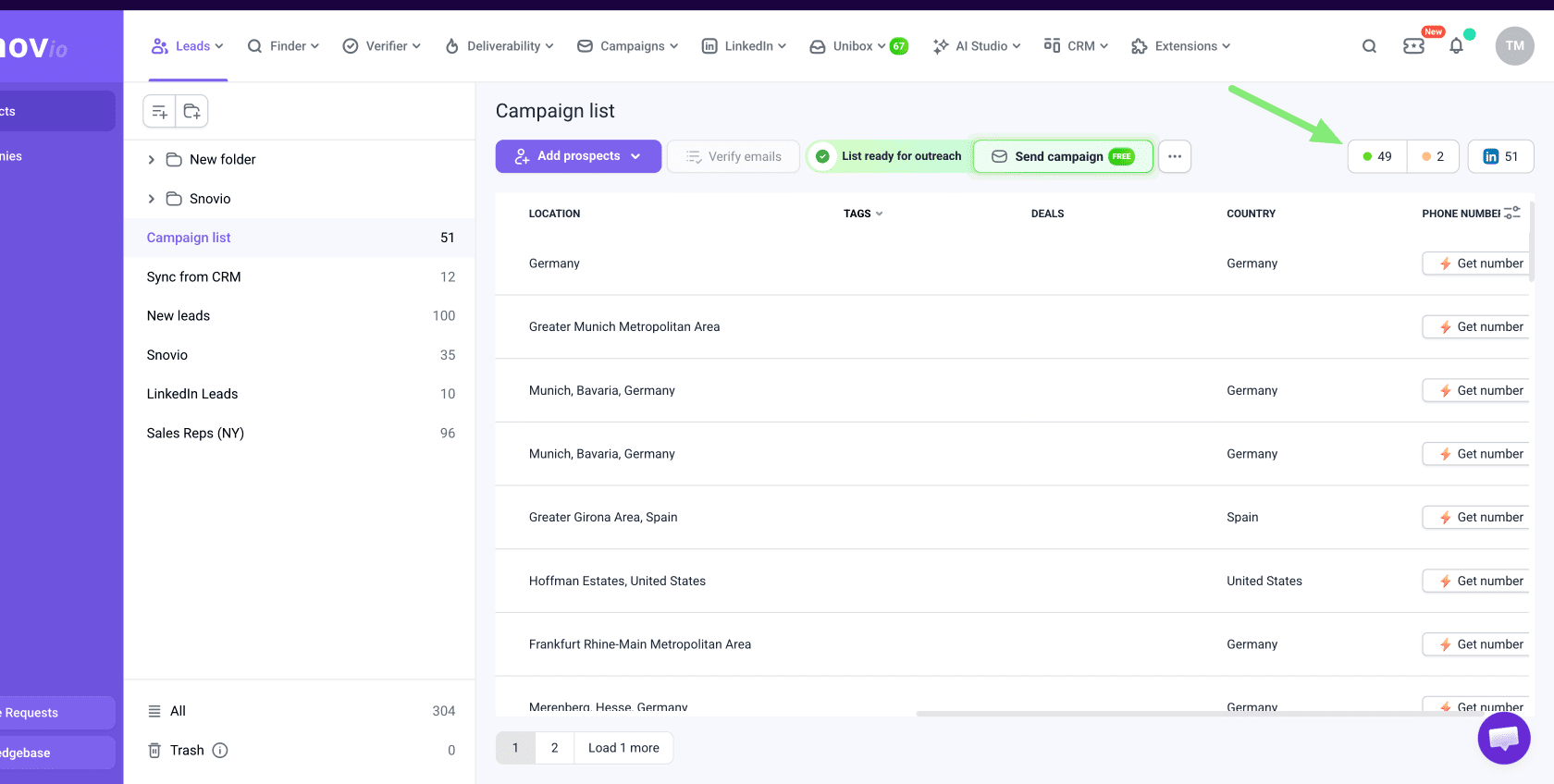This screenshot has height=784, width=1554.
Task: Open the Leads menu
Action: coord(188,46)
